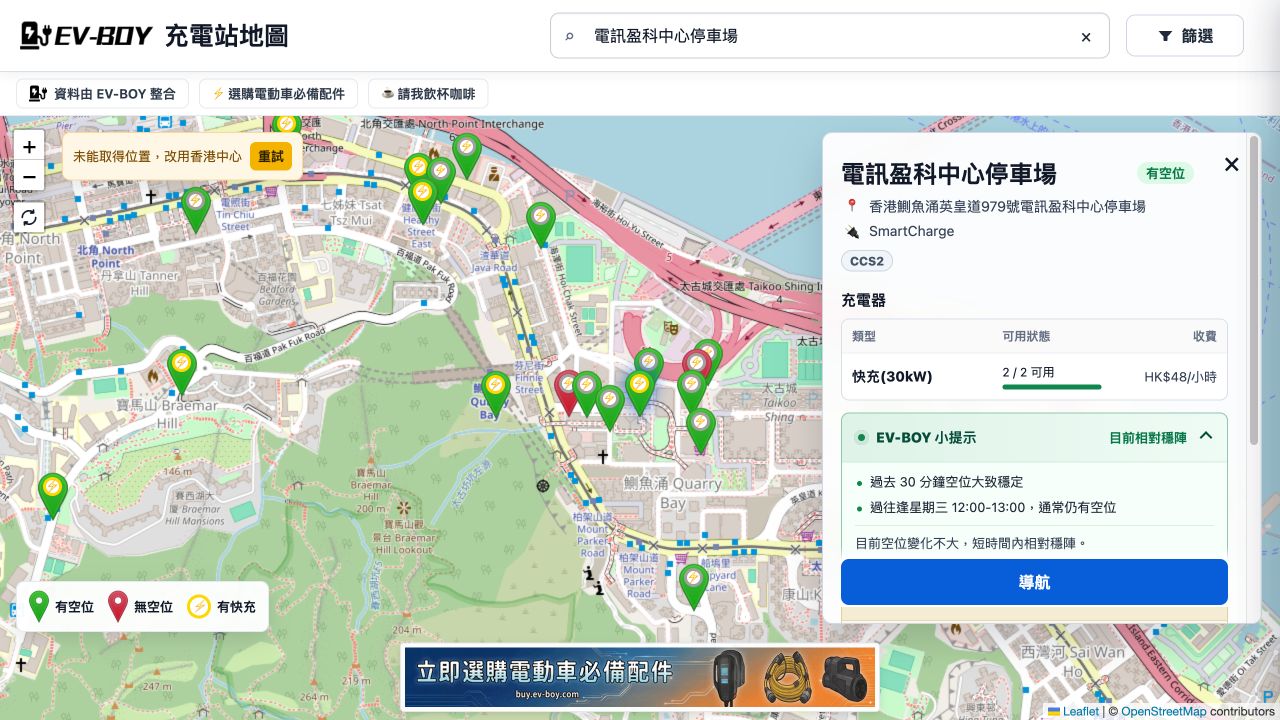
Task: Select the marker near Tin Chiu Street
Action: (196, 208)
